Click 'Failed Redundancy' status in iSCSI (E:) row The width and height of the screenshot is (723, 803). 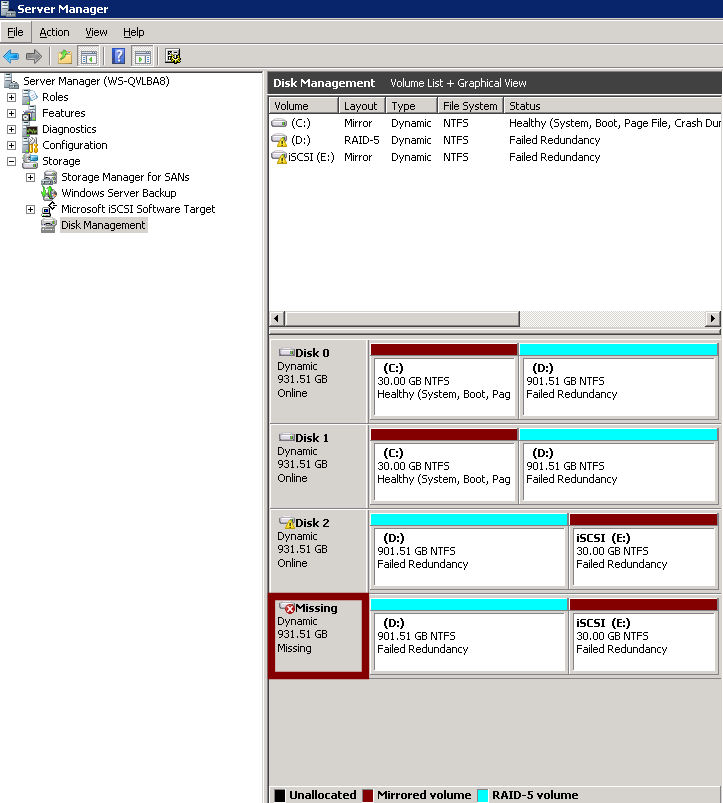pos(555,157)
